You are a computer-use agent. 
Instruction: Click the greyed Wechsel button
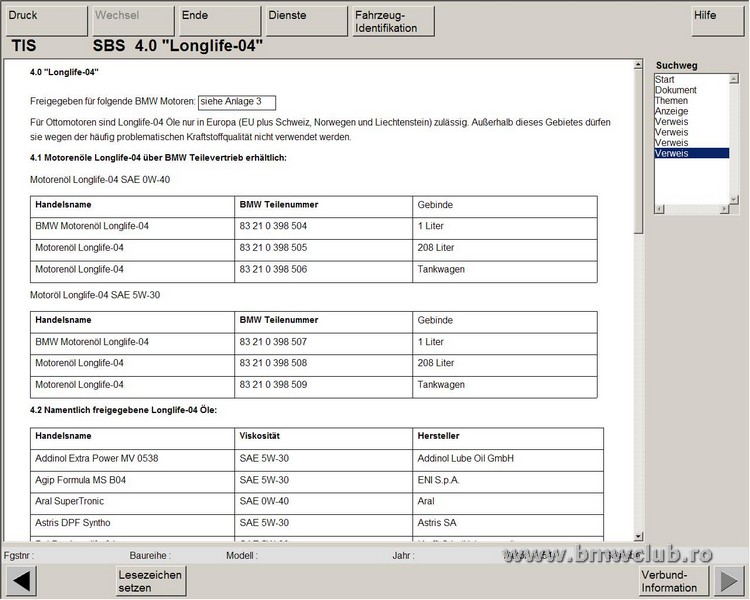click(x=133, y=21)
